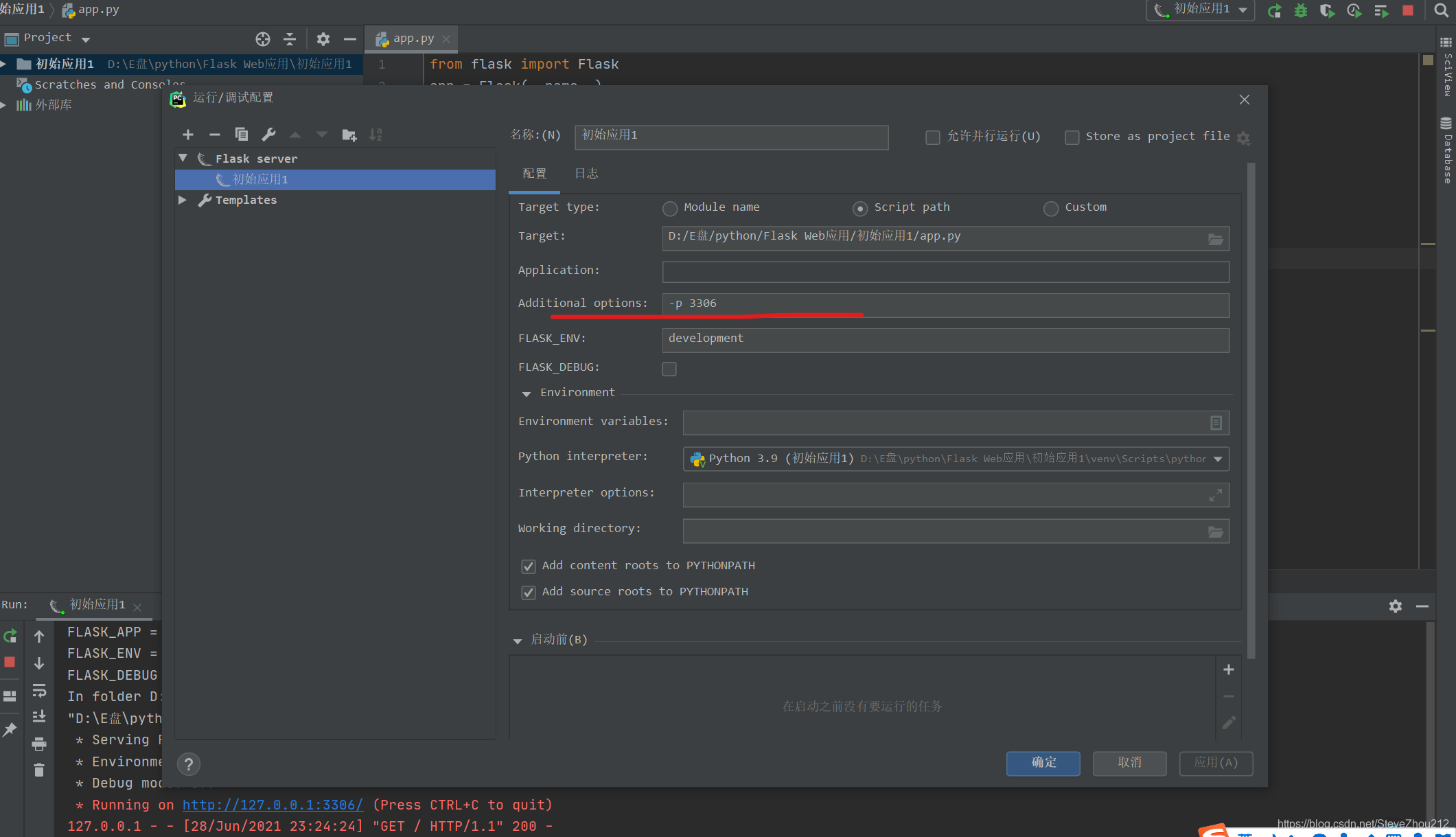This screenshot has width=1456, height=837.
Task: Add a new run configuration with plus icon
Action: (188, 135)
